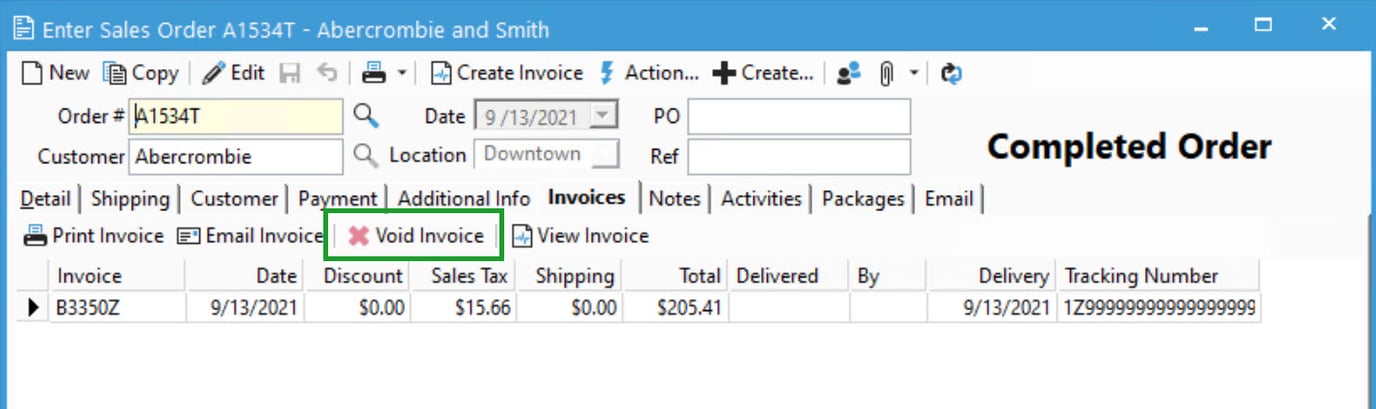
Task: Select invoice B3350Z cell
Action: tap(117, 308)
